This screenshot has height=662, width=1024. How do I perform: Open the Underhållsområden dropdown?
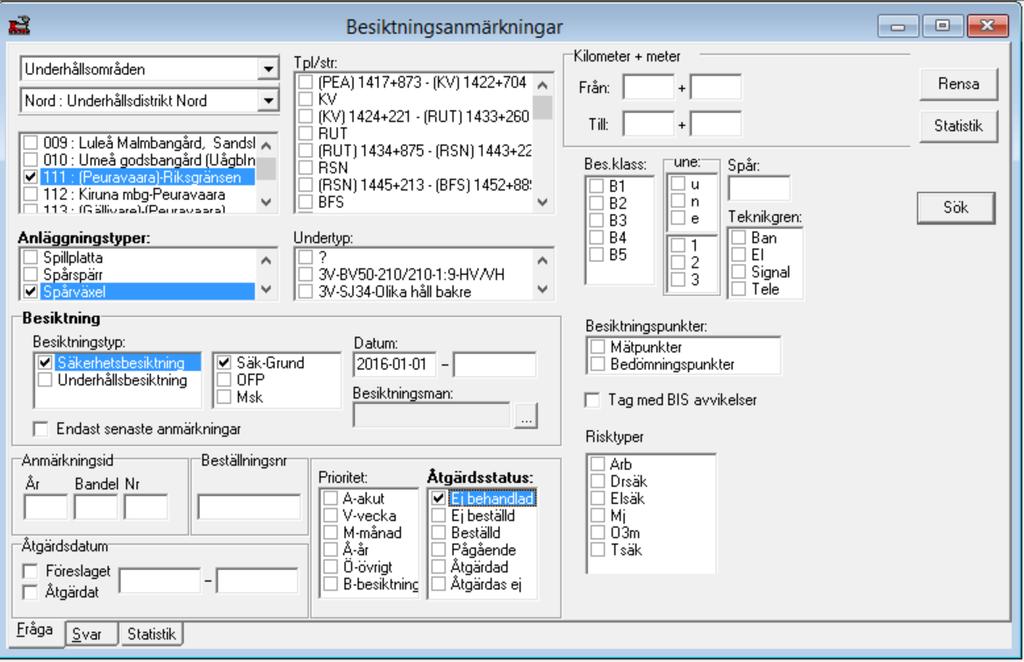[268, 69]
